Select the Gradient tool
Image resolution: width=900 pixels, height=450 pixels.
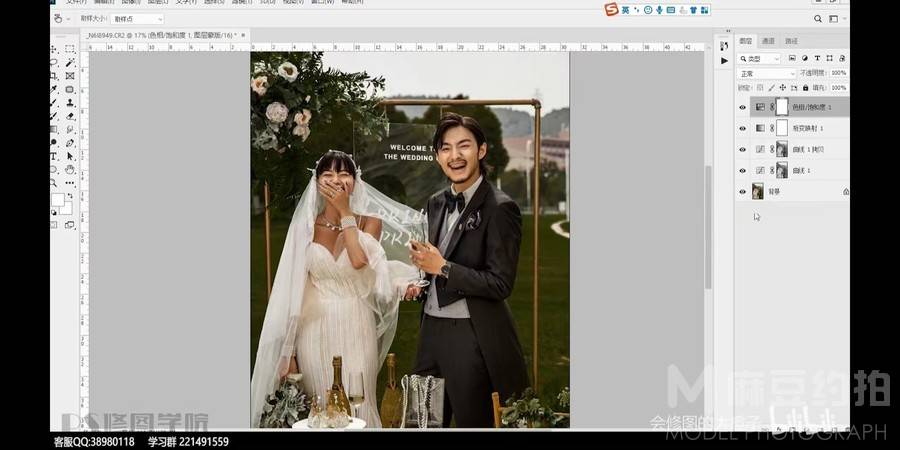(54, 129)
